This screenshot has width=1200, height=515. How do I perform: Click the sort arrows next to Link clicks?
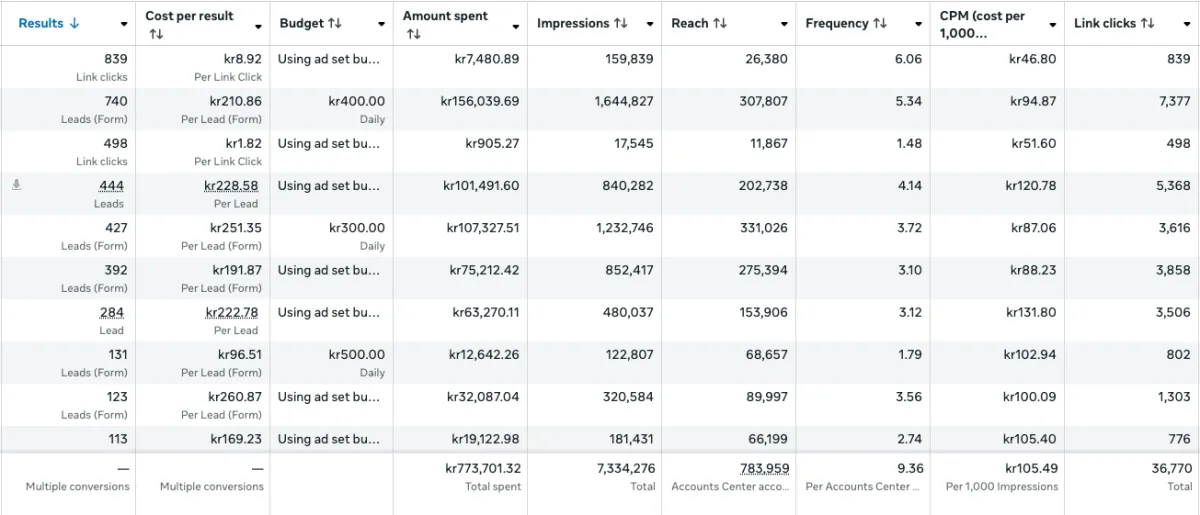pos(1147,23)
